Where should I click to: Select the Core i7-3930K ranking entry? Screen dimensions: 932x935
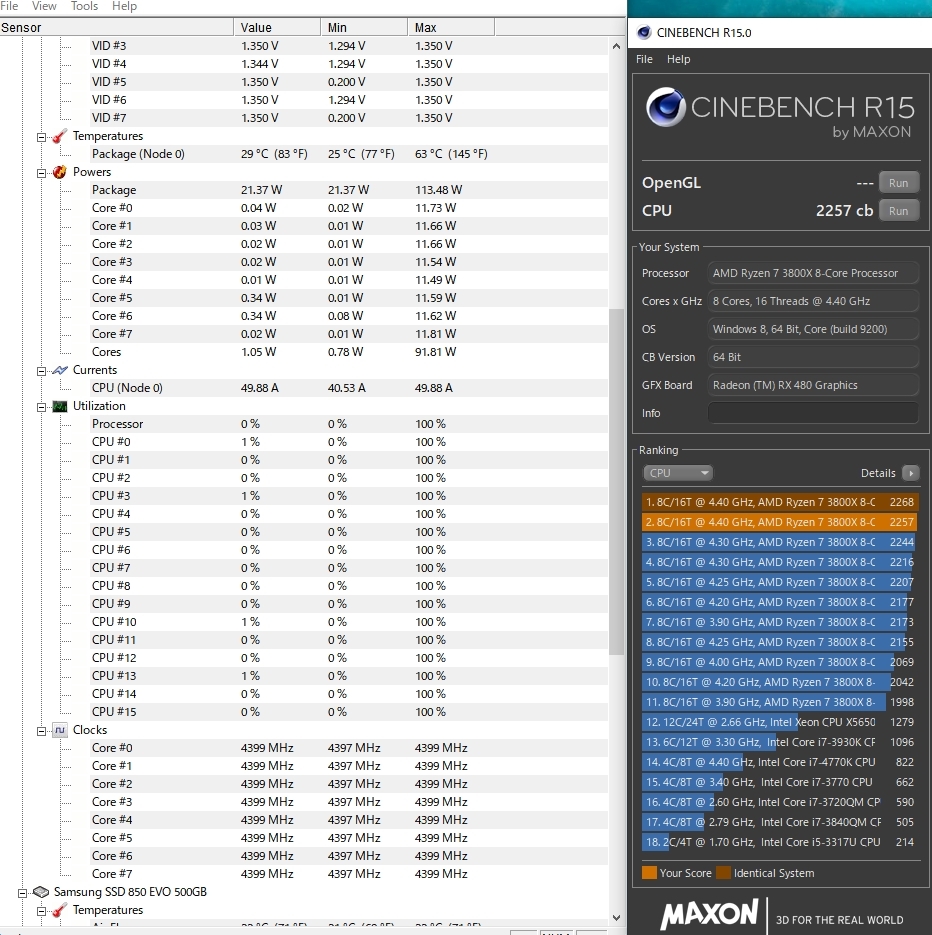[779, 742]
